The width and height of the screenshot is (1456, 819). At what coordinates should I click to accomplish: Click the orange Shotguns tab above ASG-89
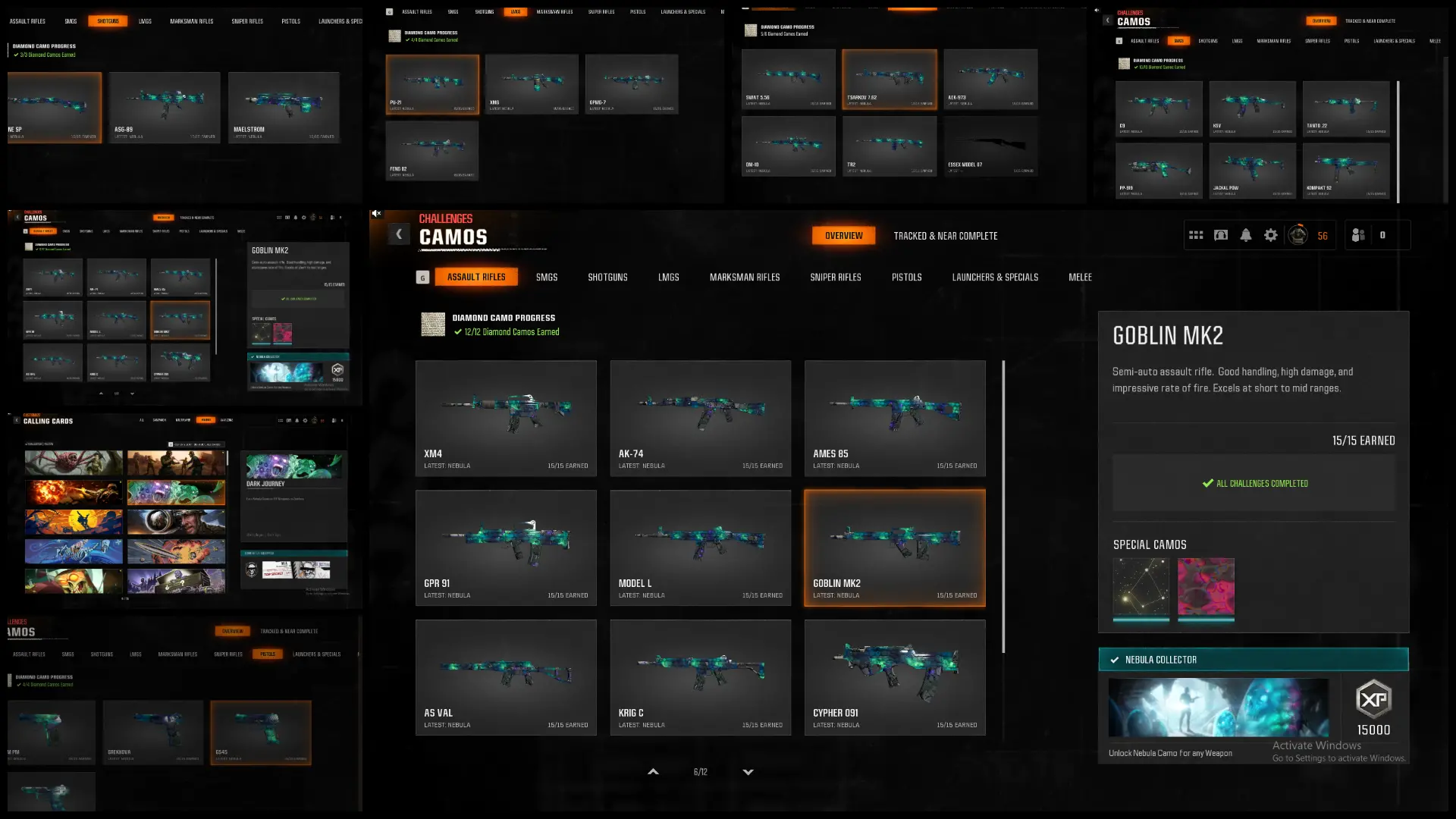108,21
